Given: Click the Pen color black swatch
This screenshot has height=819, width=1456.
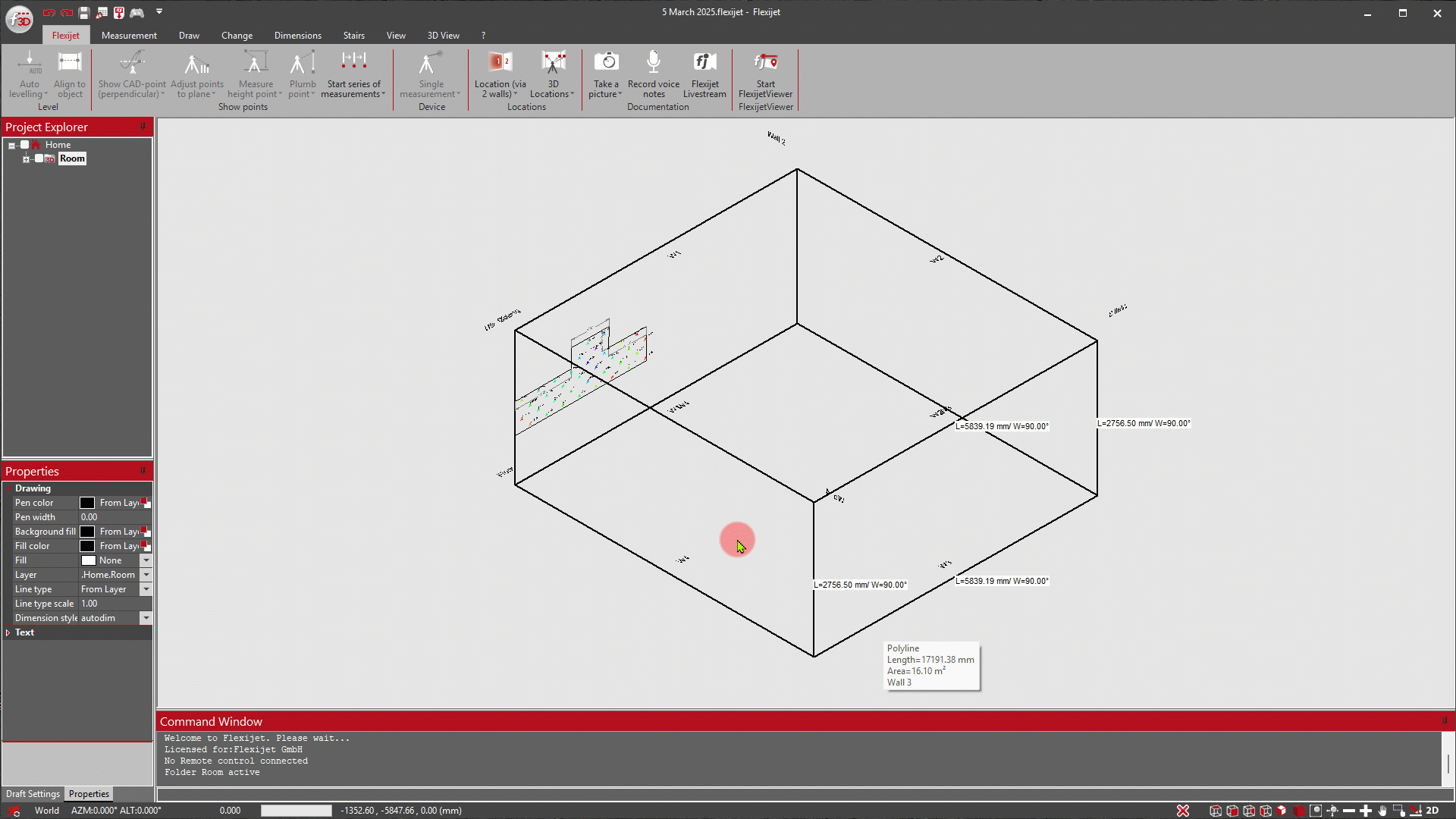Looking at the screenshot, I should coord(88,503).
